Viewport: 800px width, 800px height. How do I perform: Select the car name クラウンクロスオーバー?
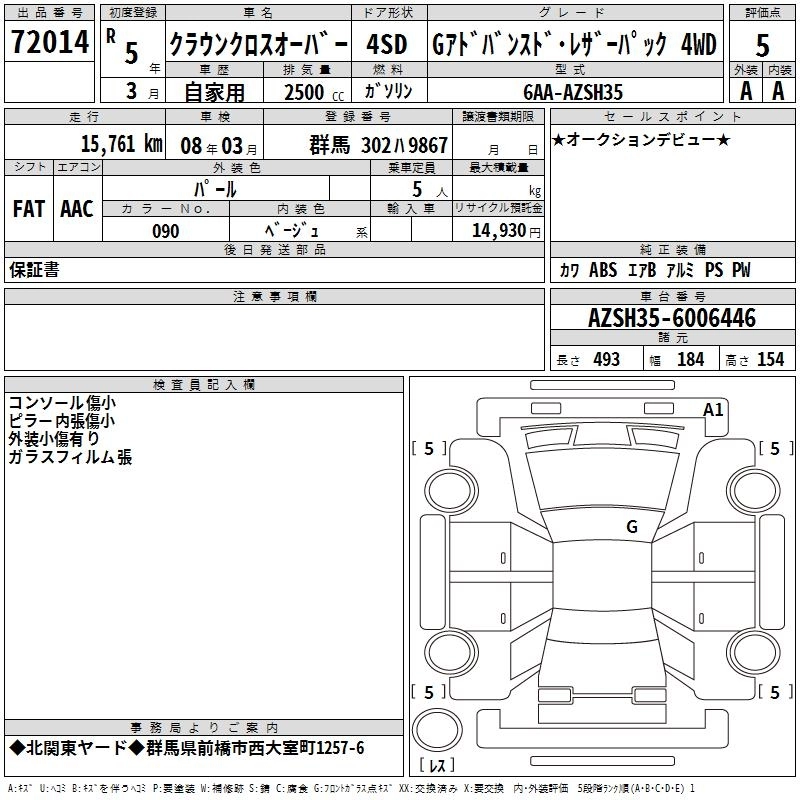tap(259, 44)
